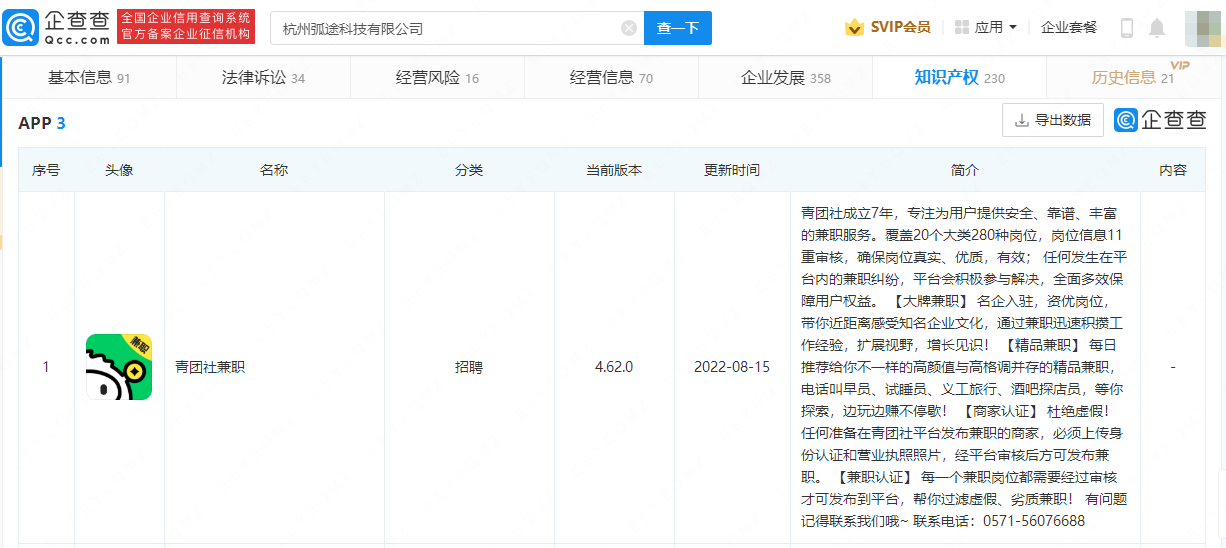1226x548 pixels.
Task: Select the version 4.62.0 cell
Action: [x=614, y=367]
